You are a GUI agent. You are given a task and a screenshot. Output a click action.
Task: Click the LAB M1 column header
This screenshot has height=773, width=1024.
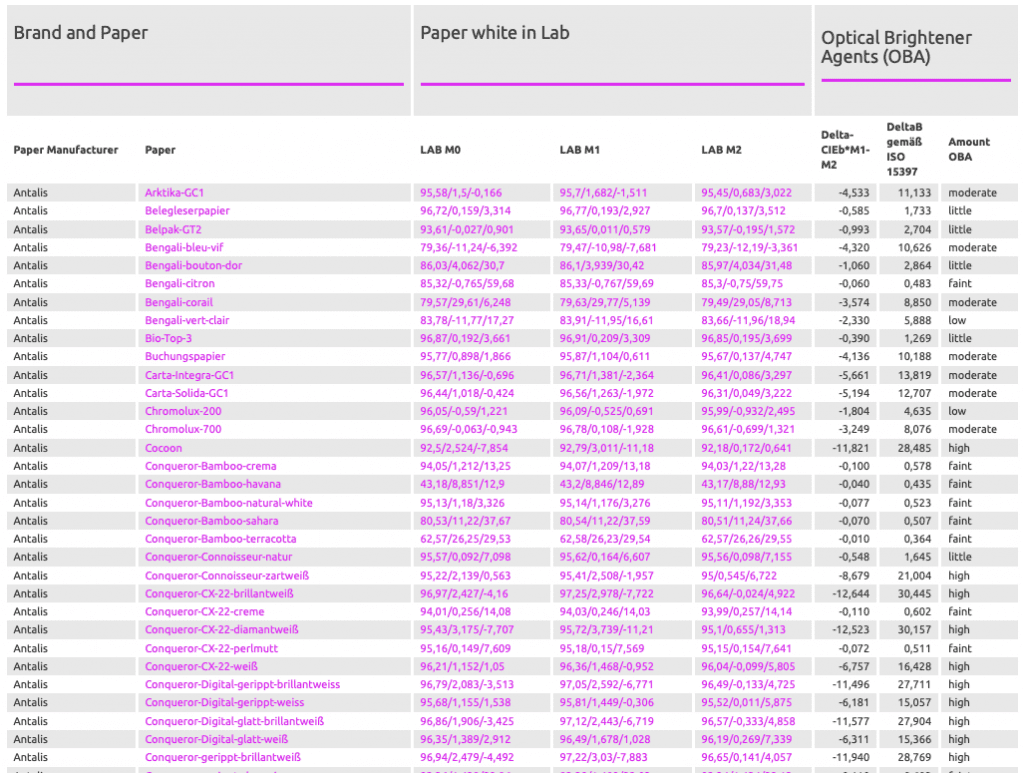pos(579,150)
